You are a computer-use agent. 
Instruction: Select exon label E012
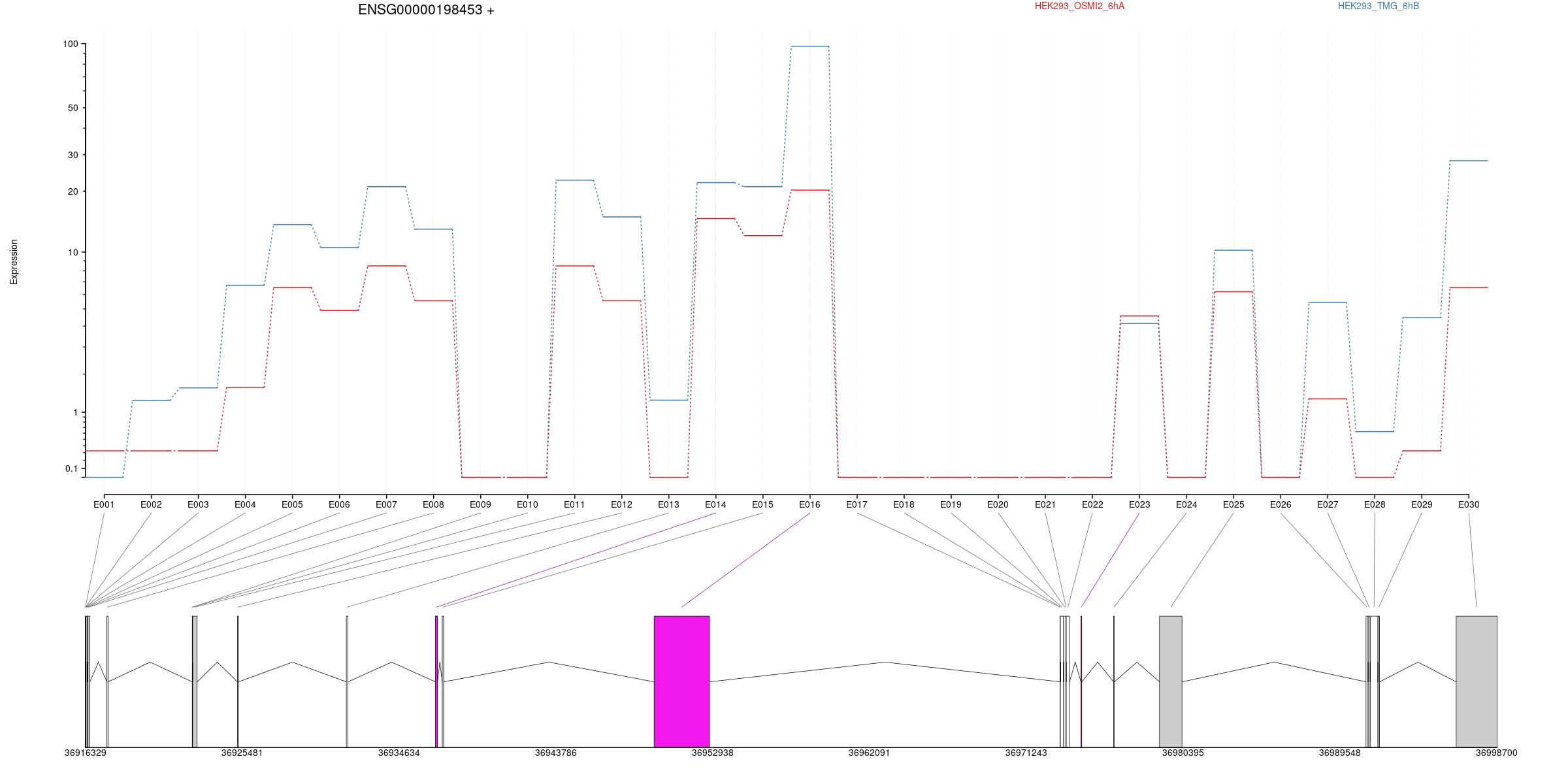[x=621, y=504]
